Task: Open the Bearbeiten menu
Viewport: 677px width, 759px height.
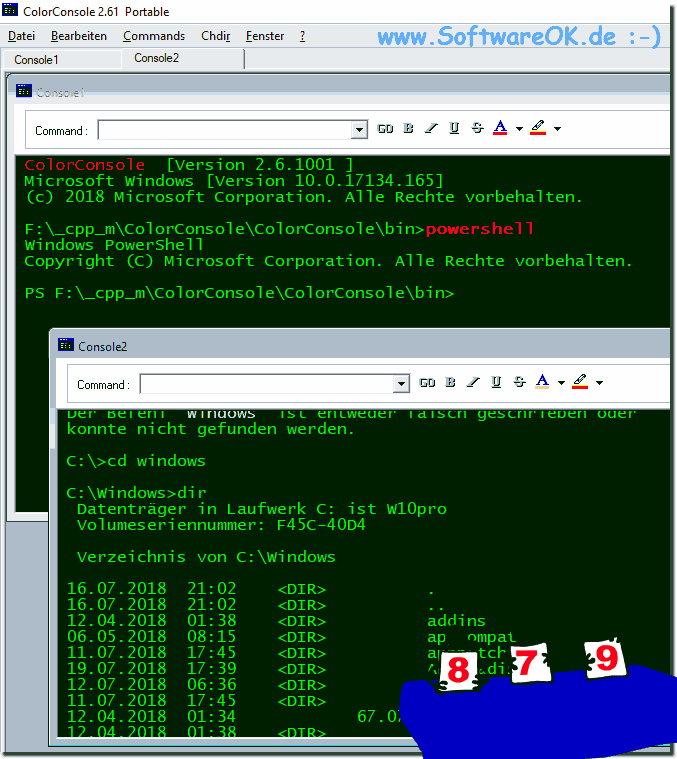Action: 79,36
